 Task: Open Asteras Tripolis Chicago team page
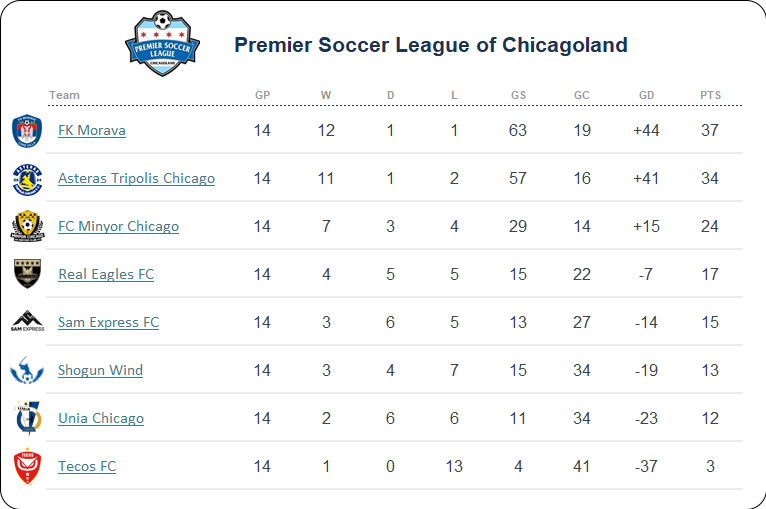136,178
